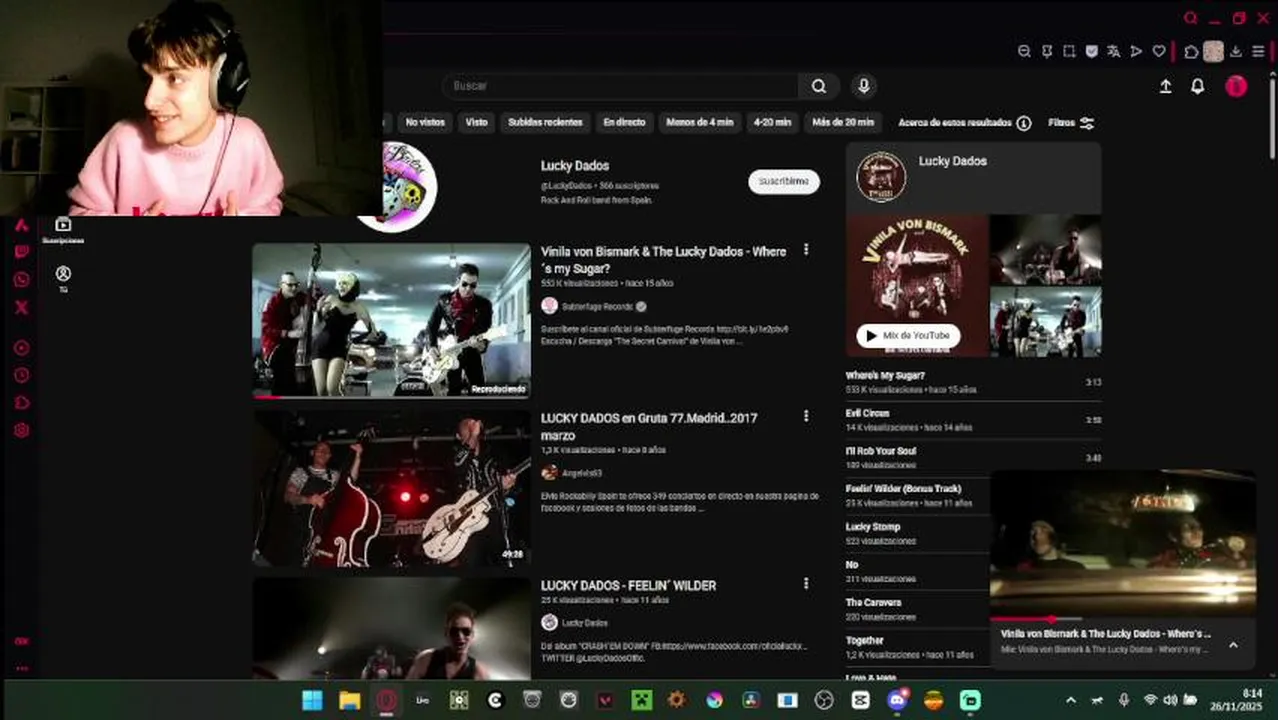
Task: Click into the Buscar search field
Action: 620,86
